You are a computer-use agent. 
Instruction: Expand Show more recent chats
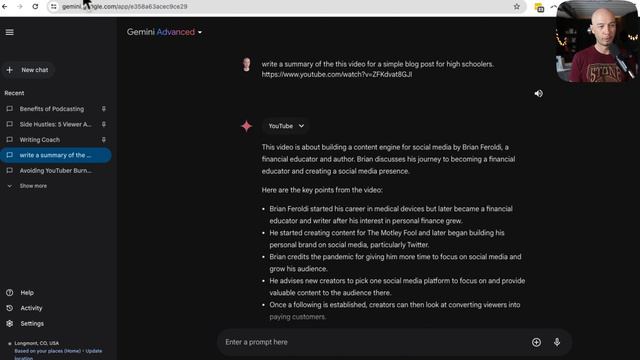(27, 186)
